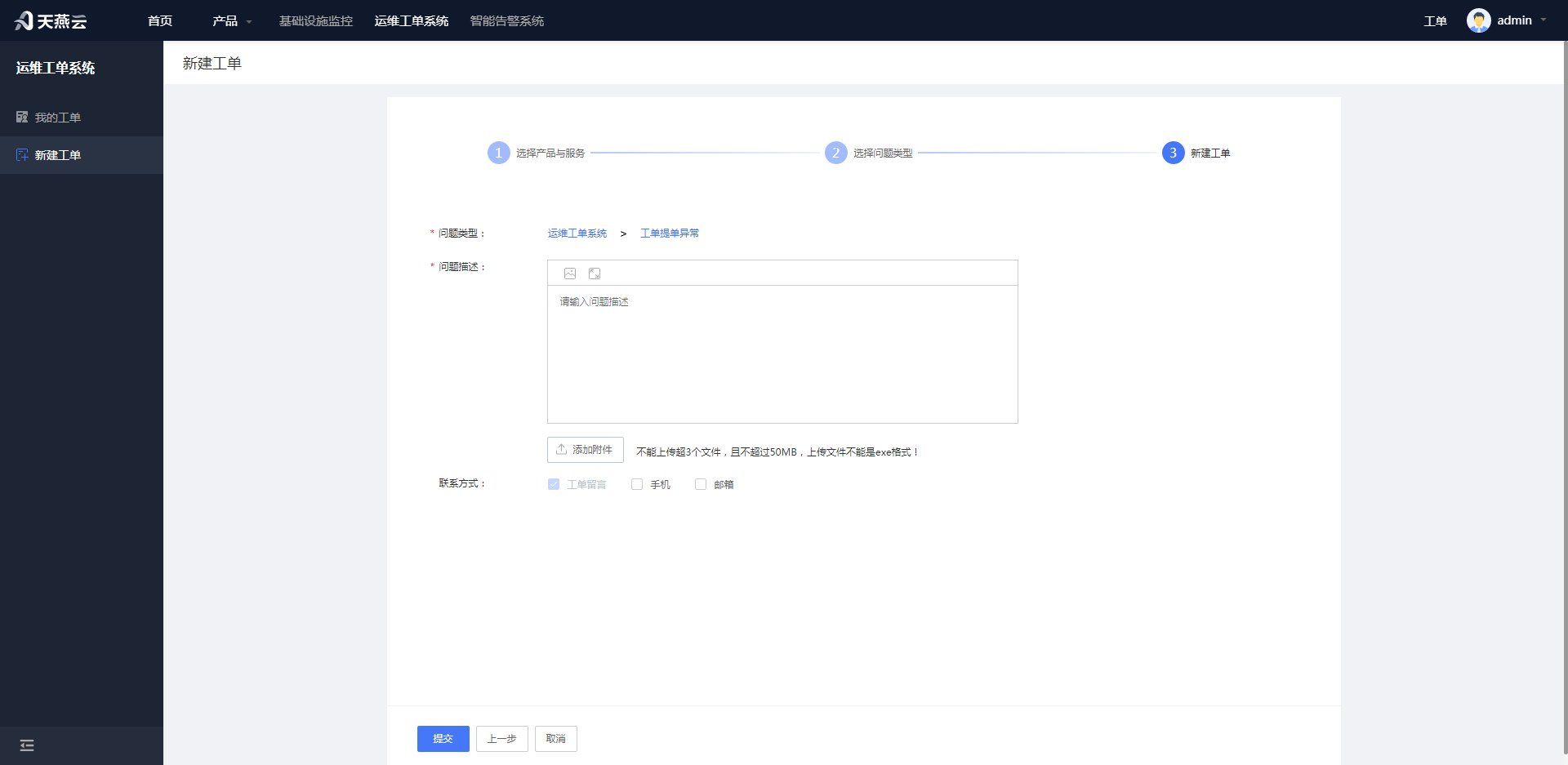Click into the 问题描述 text area
The width and height of the screenshot is (1568, 765).
point(782,354)
